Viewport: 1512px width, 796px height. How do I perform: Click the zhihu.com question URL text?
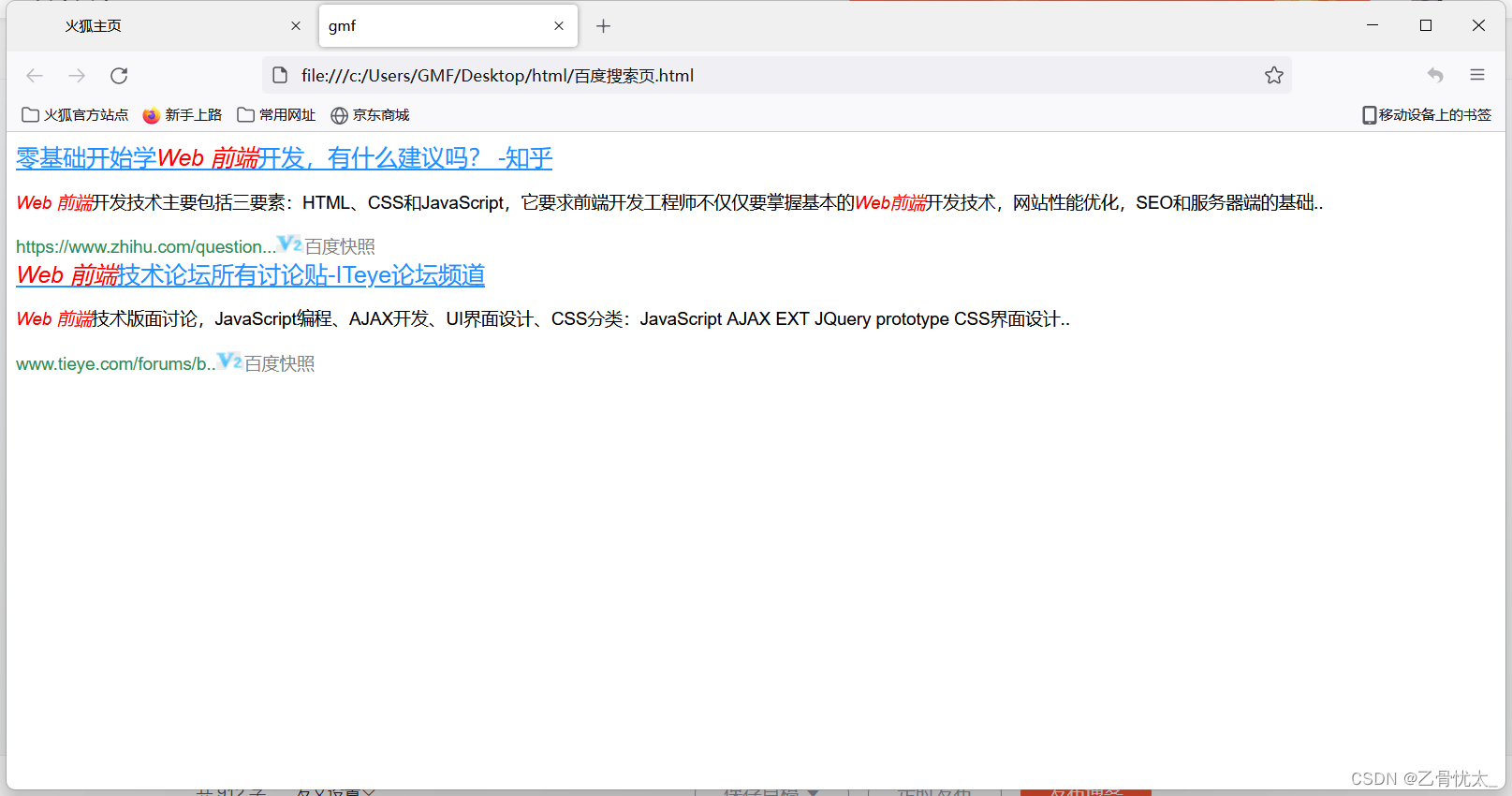click(x=146, y=247)
